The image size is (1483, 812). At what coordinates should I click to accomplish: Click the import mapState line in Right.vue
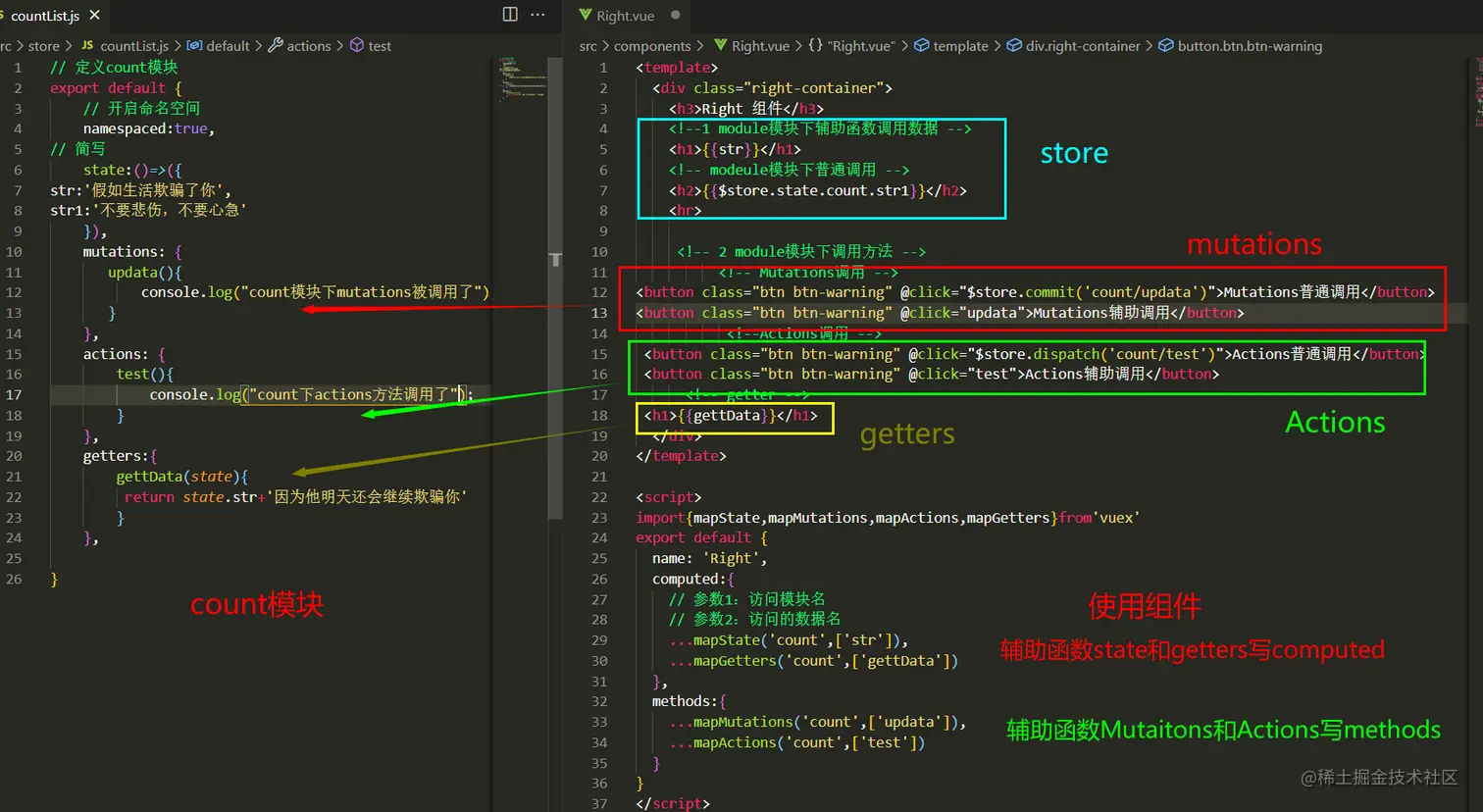click(x=888, y=518)
